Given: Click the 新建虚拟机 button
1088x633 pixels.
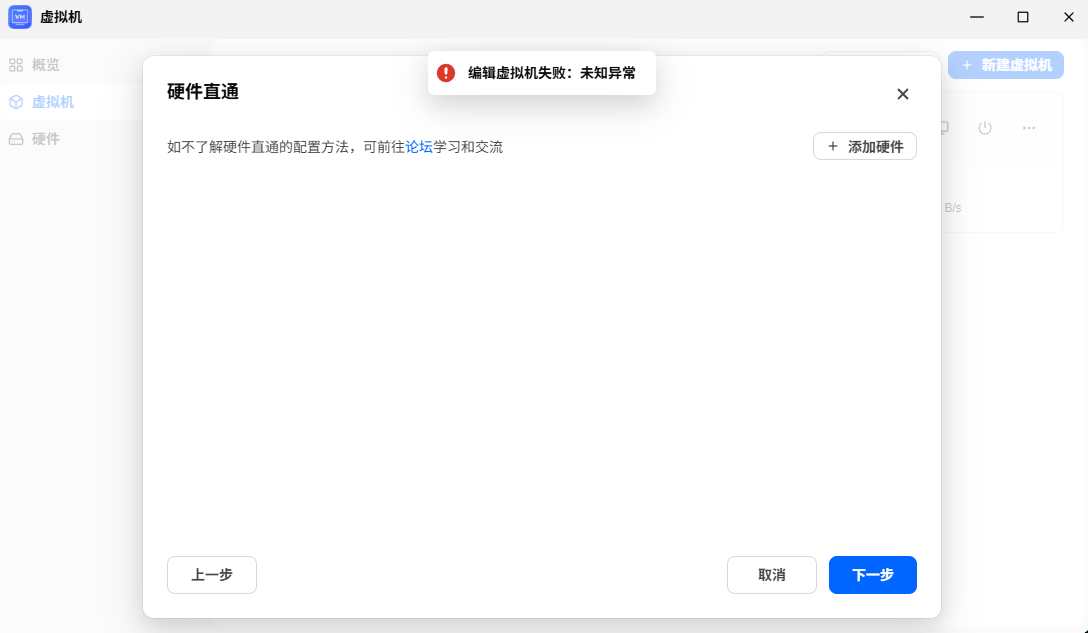Looking at the screenshot, I should pos(1005,65).
